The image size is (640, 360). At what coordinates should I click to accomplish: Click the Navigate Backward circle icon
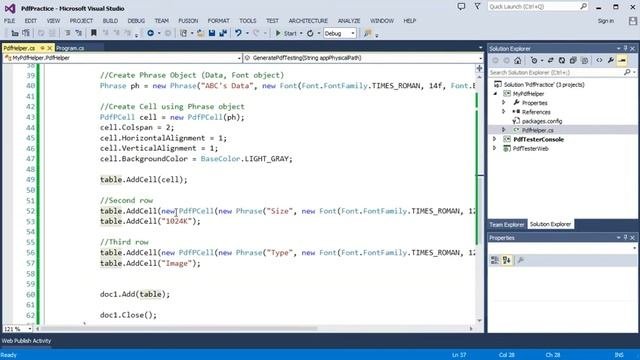pyautogui.click(x=150, y=33)
